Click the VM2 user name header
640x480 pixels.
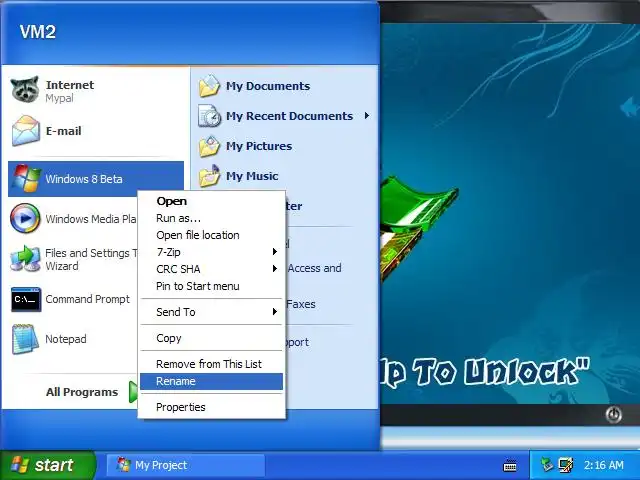tap(38, 31)
